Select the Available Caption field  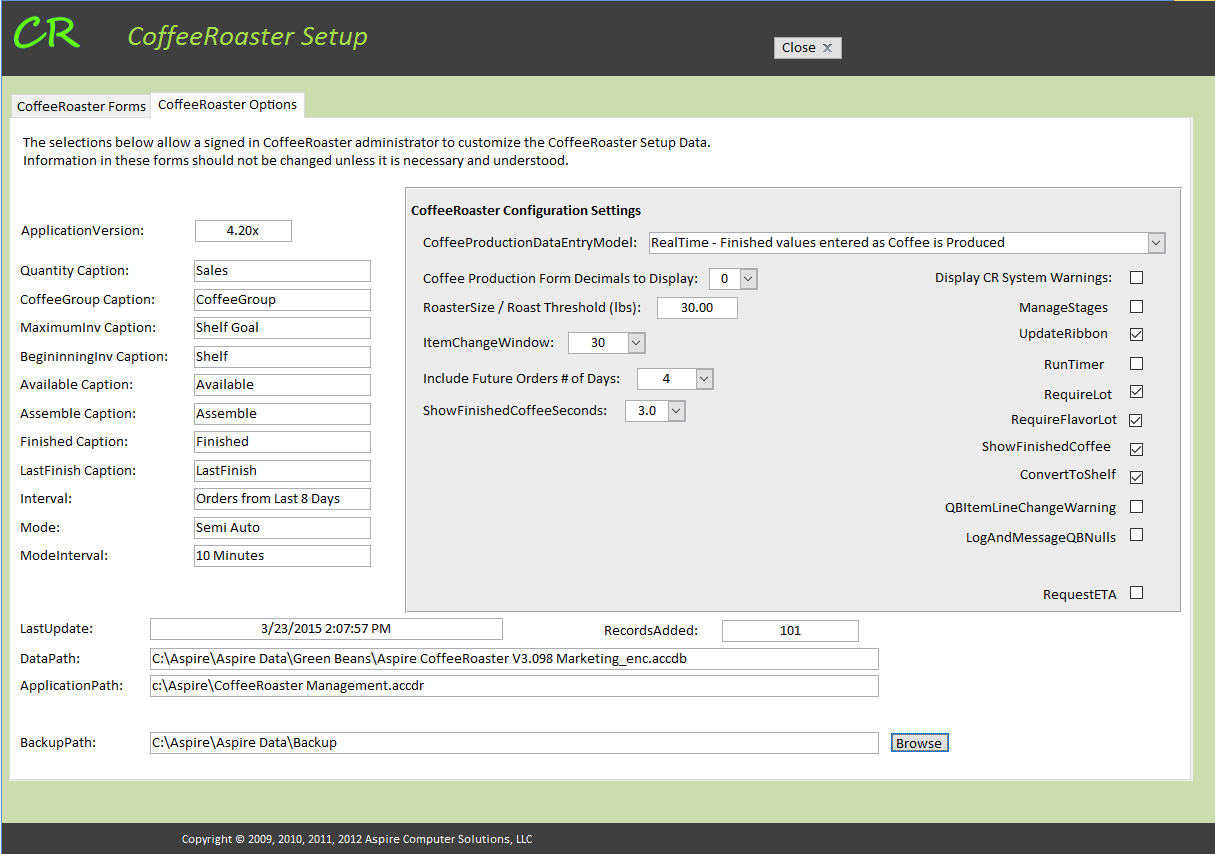[x=282, y=385]
